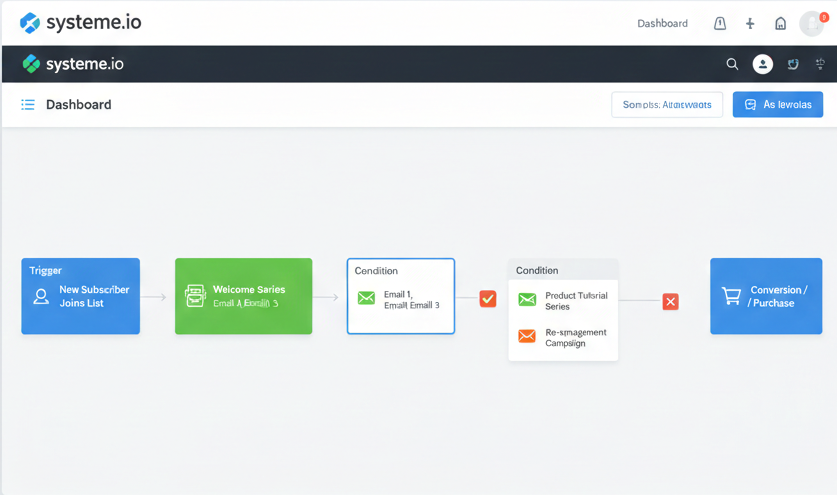Click the 'Trigger' label in blue block
This screenshot has width=837, height=495.
point(45,271)
